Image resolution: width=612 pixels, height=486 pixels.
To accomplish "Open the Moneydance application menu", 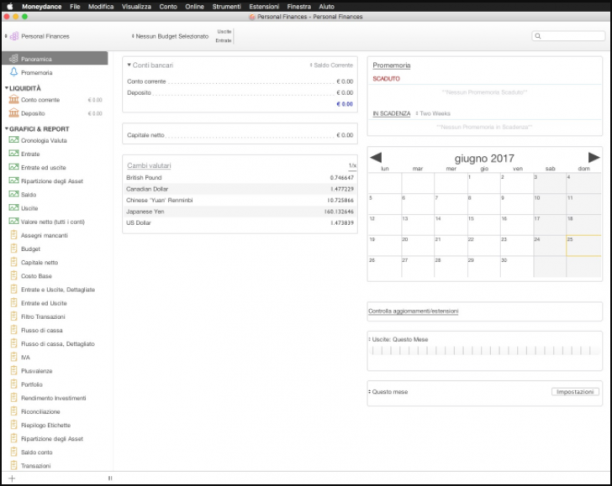I will 41,6.
